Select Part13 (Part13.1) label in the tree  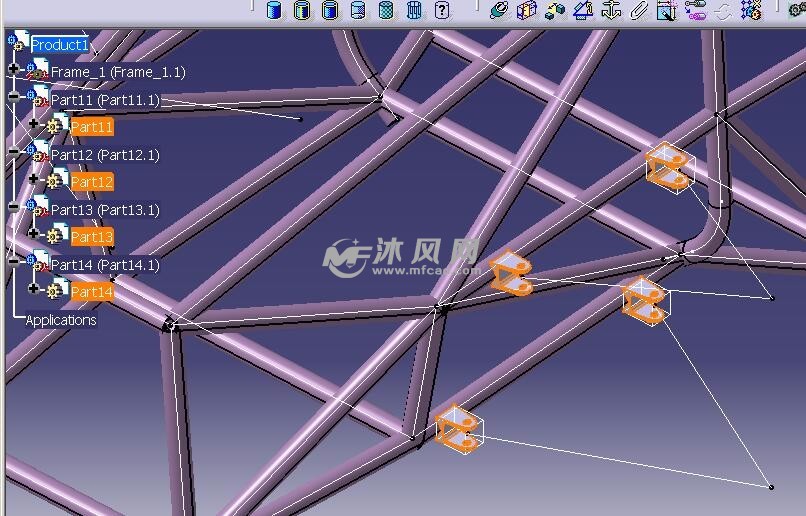point(106,210)
